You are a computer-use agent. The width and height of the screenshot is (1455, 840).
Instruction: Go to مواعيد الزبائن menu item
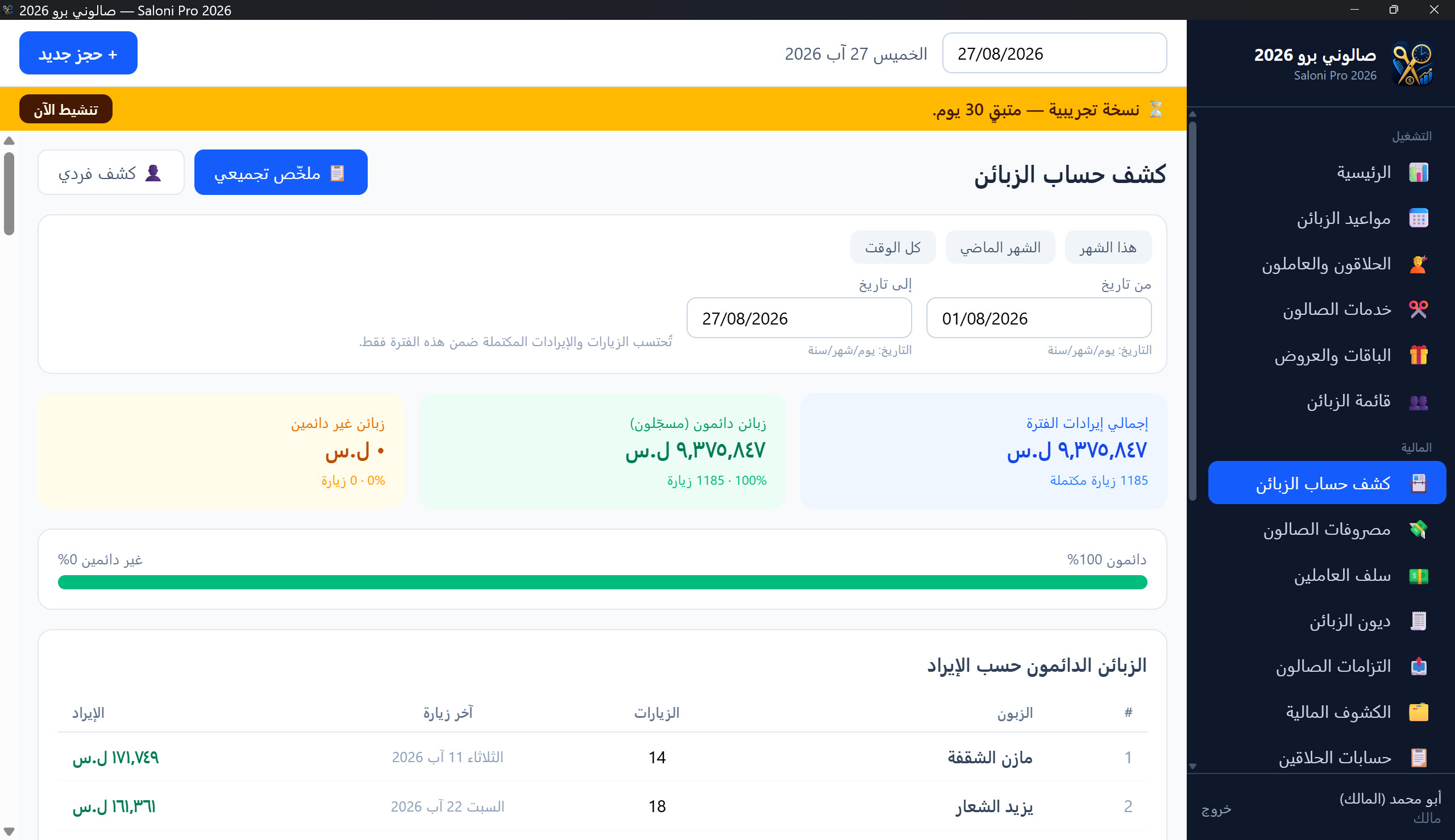coord(1327,219)
